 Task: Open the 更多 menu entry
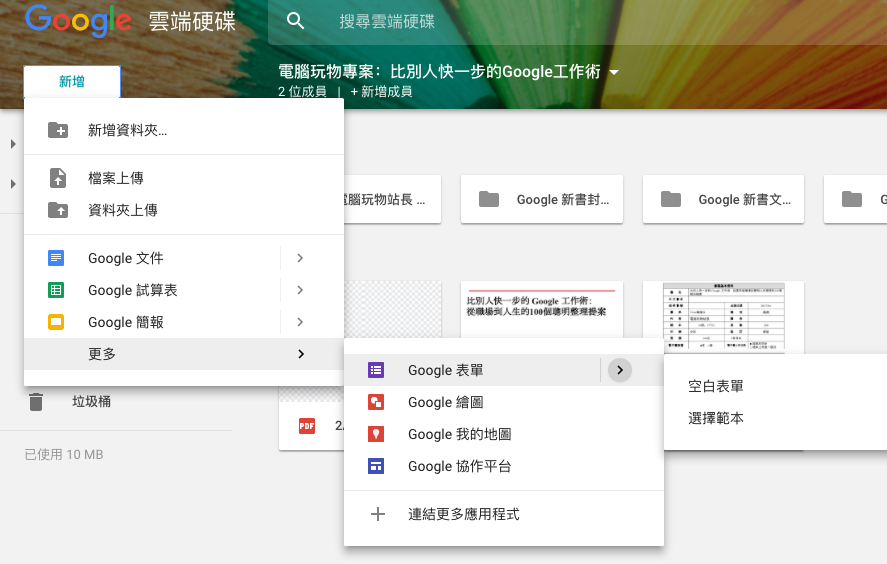pos(184,354)
